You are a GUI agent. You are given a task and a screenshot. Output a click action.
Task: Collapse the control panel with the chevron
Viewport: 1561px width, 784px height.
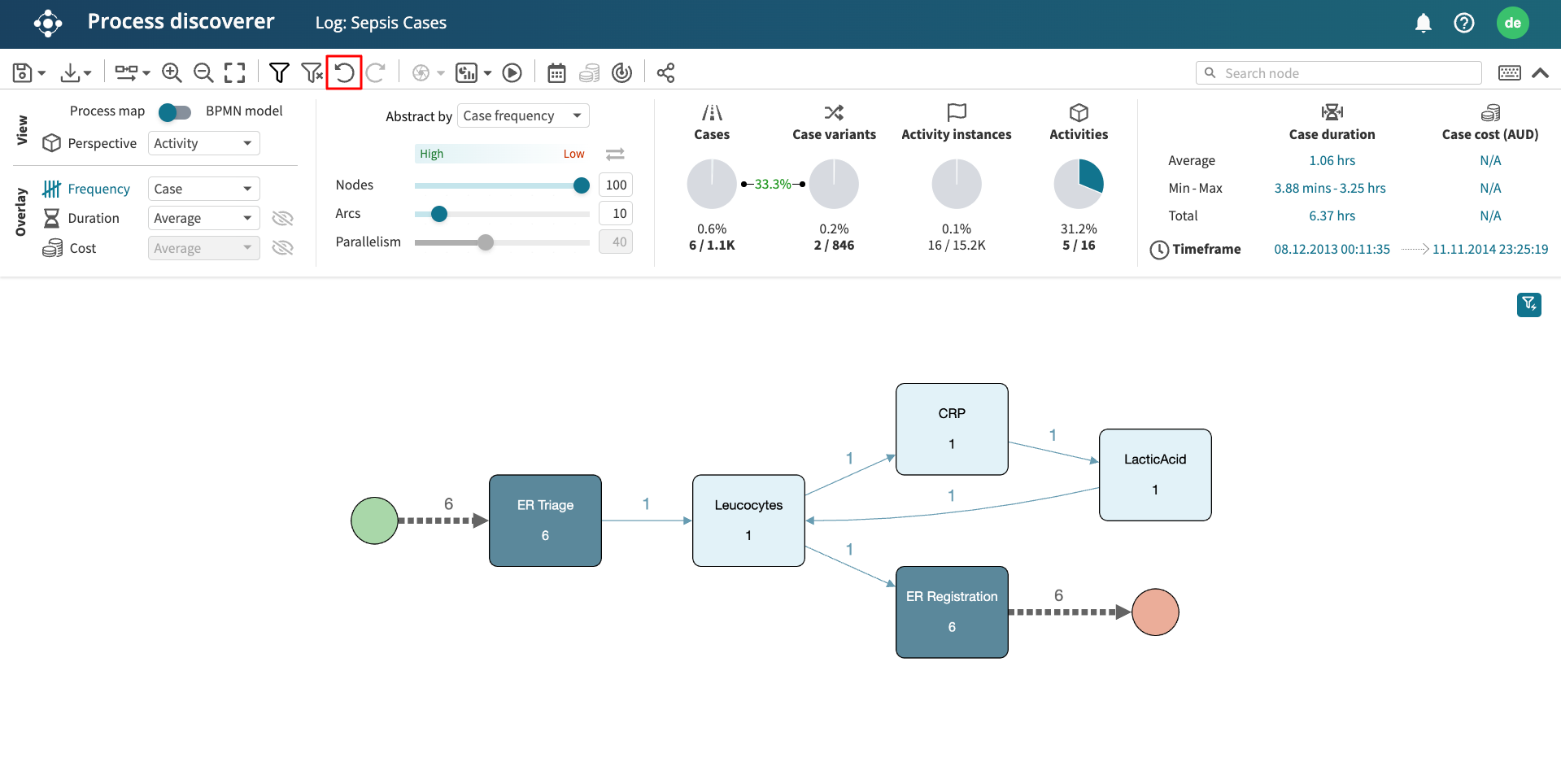pos(1540,73)
